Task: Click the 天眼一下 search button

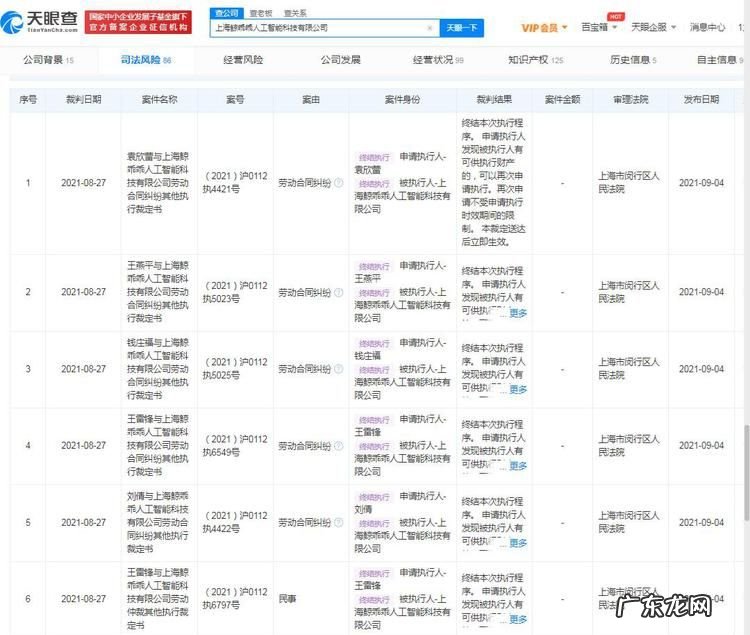Action: 462,28
